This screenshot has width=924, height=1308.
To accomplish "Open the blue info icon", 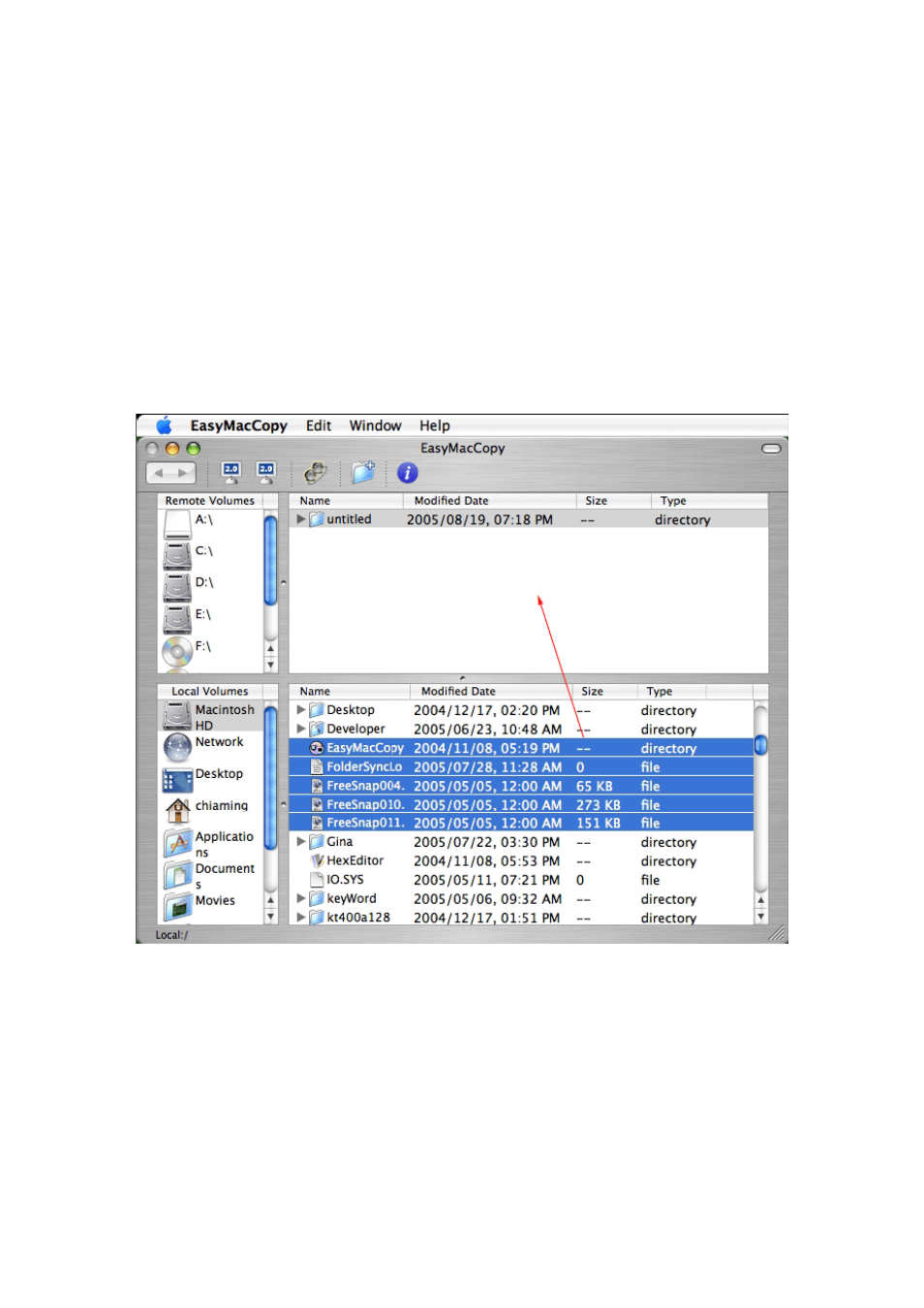I will coord(408,473).
